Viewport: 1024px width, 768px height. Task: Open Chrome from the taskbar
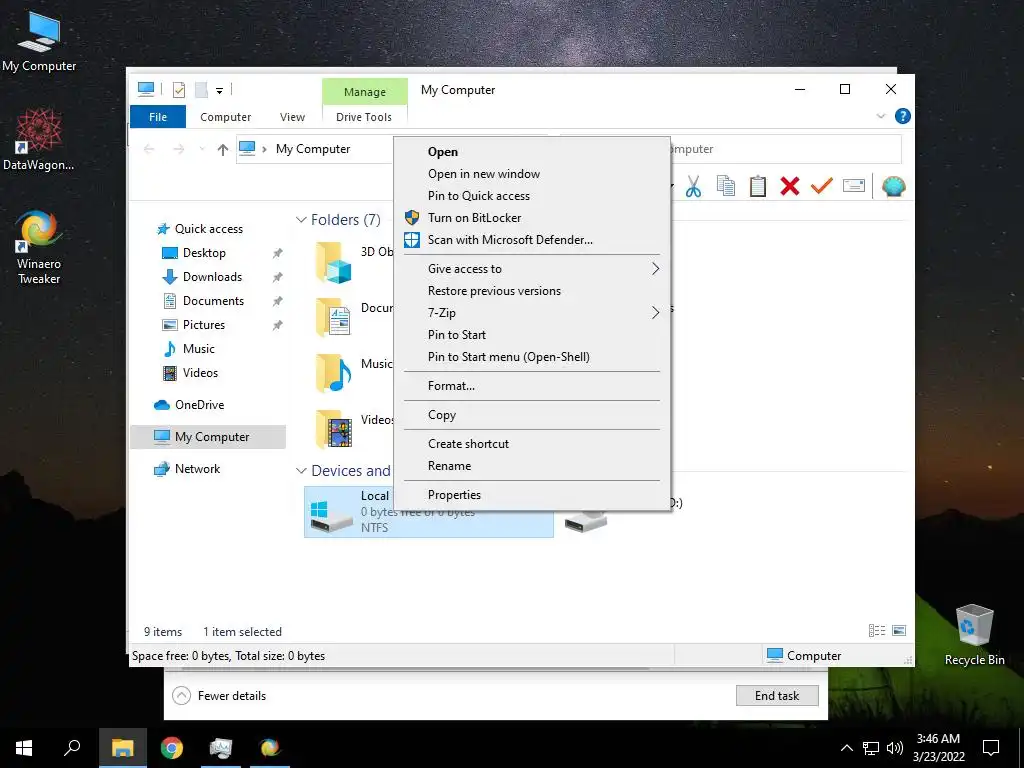pyautogui.click(x=172, y=748)
